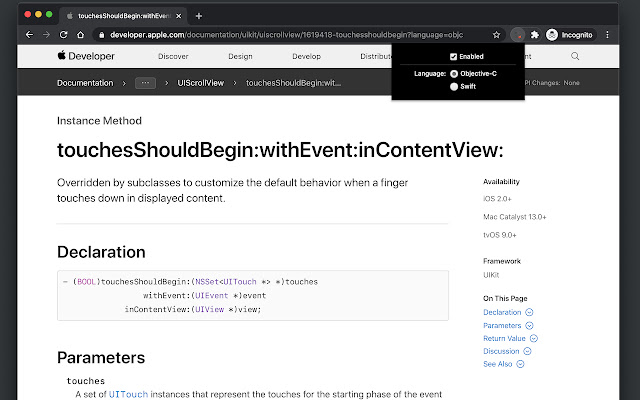Click the Parameters link under On This Page
This screenshot has height=400, width=640.
click(x=502, y=325)
